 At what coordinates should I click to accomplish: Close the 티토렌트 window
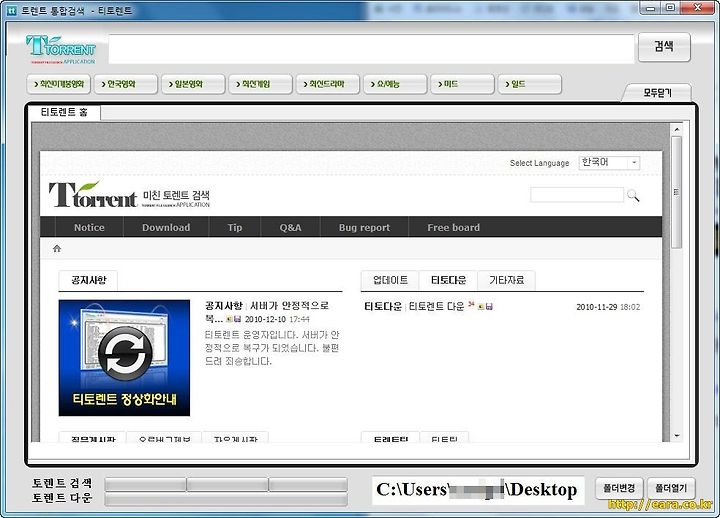click(698, 8)
